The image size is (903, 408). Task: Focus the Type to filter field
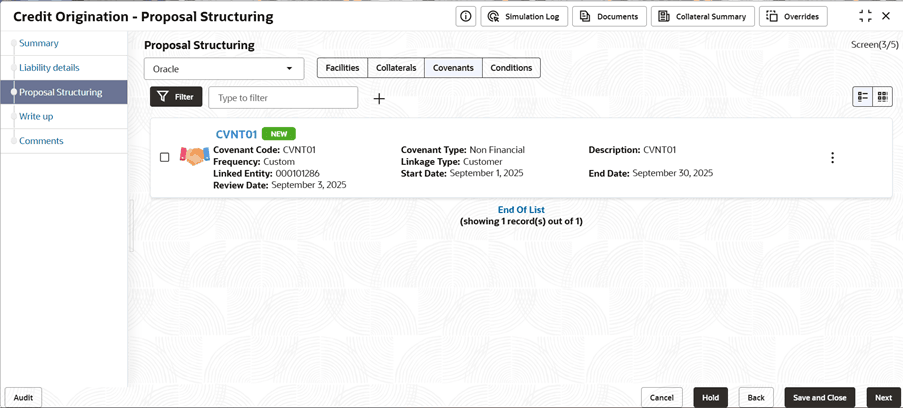pos(283,97)
